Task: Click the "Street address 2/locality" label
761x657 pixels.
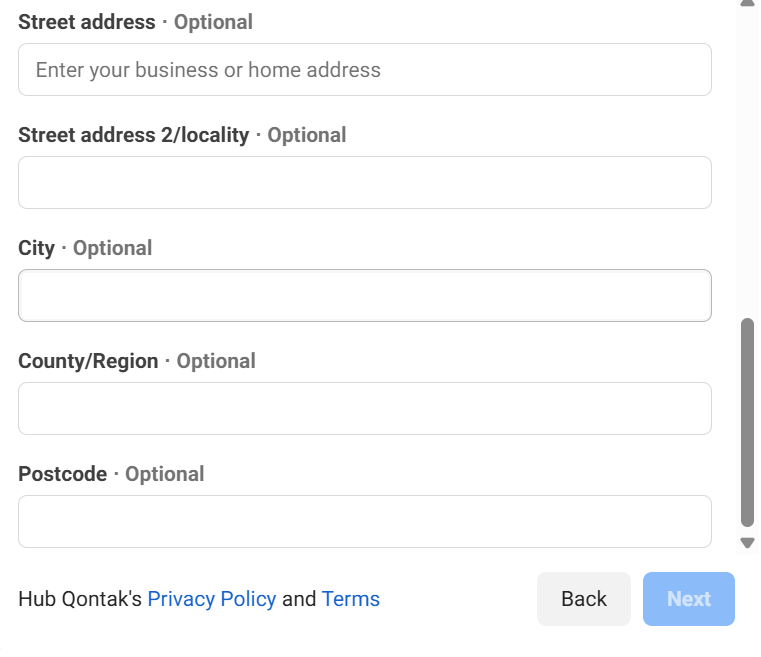Action: point(133,135)
